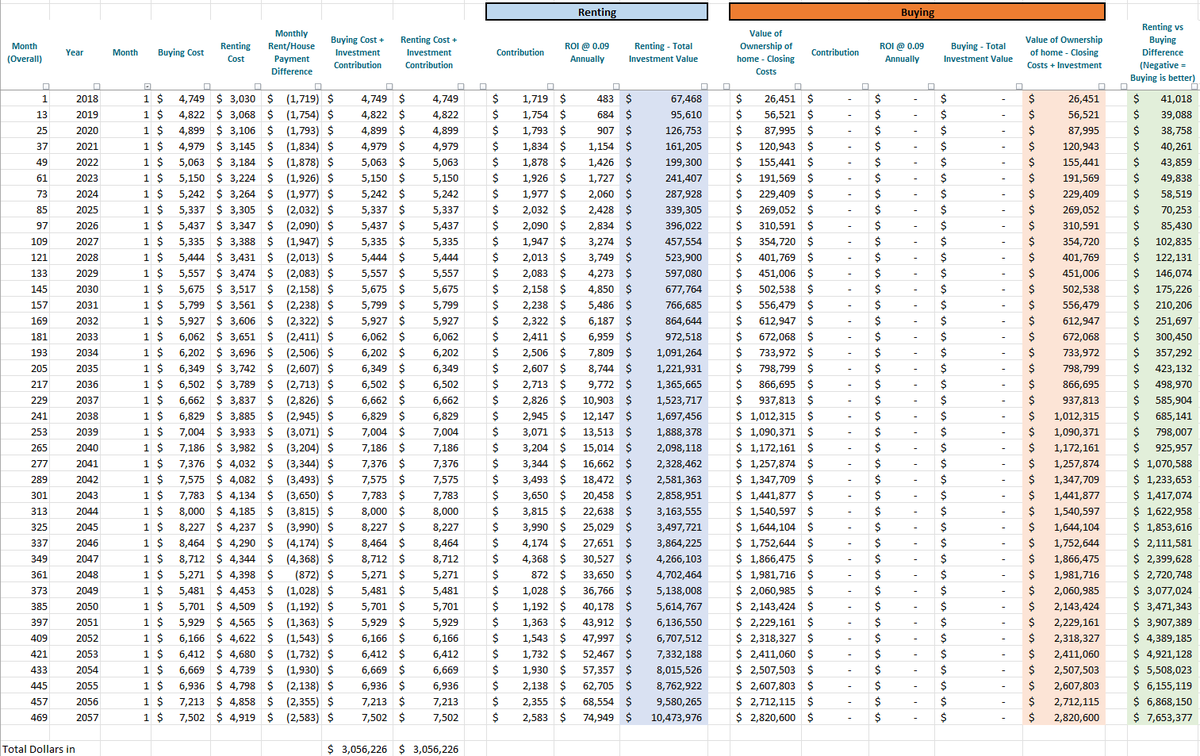
Task: Select renting total value 10,473,976
Action: [x=666, y=717]
